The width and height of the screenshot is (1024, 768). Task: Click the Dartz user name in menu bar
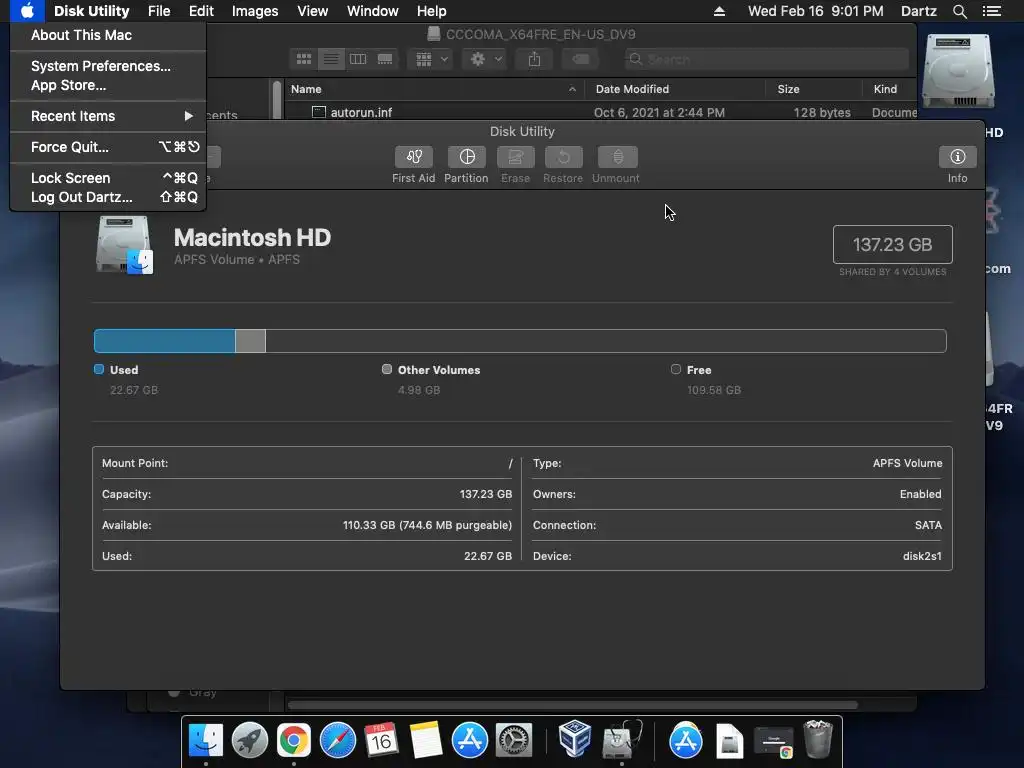918,11
